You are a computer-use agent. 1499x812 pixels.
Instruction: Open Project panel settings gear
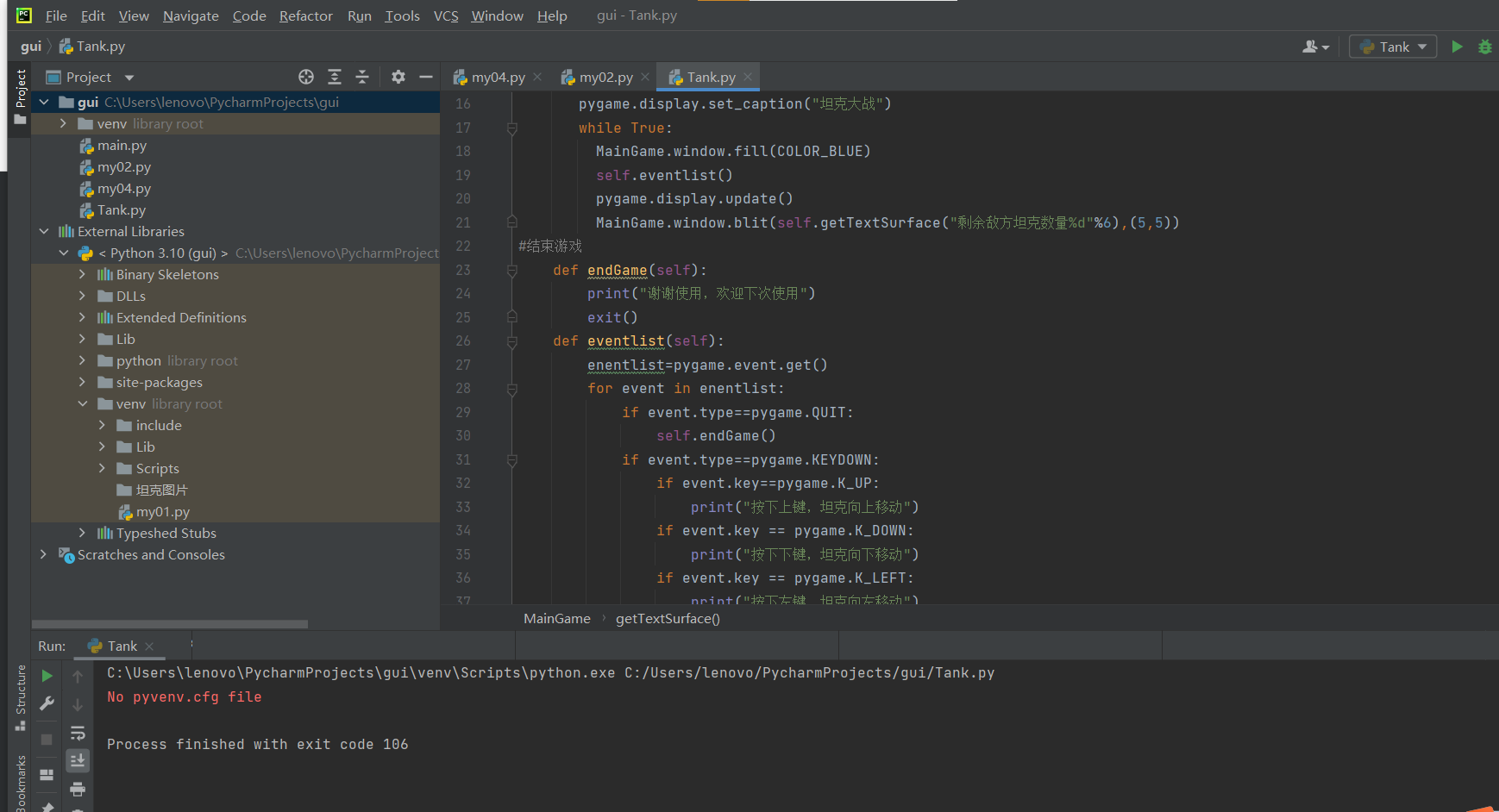click(398, 77)
